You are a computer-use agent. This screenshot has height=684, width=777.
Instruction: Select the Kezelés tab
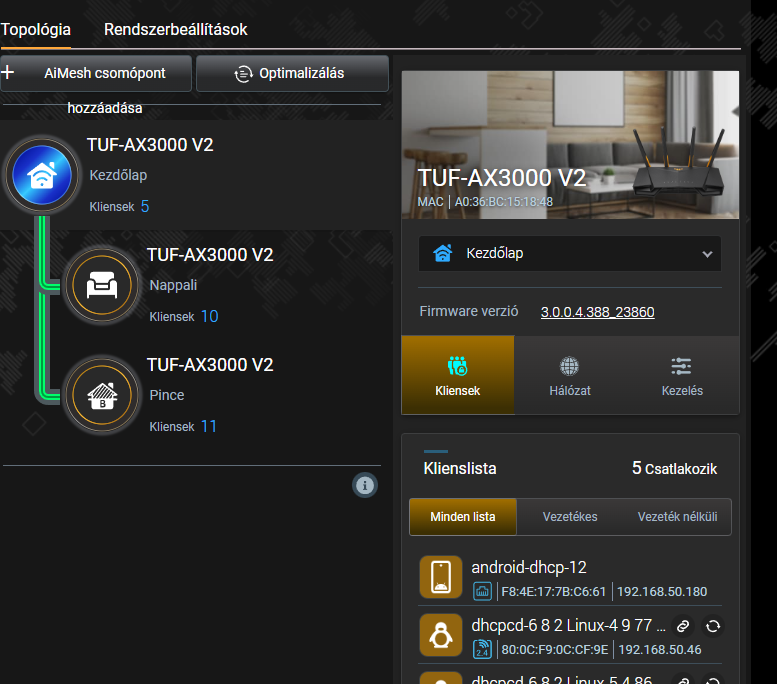point(682,375)
